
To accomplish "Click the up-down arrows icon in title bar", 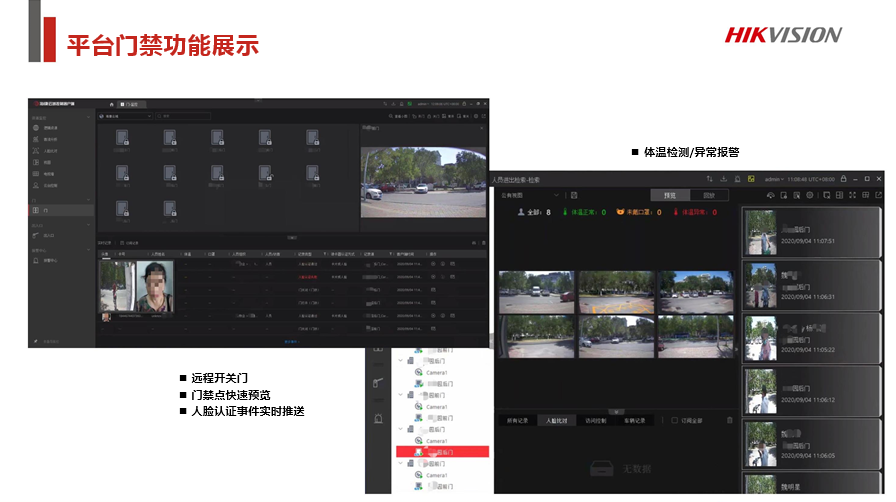I will click(x=709, y=179).
